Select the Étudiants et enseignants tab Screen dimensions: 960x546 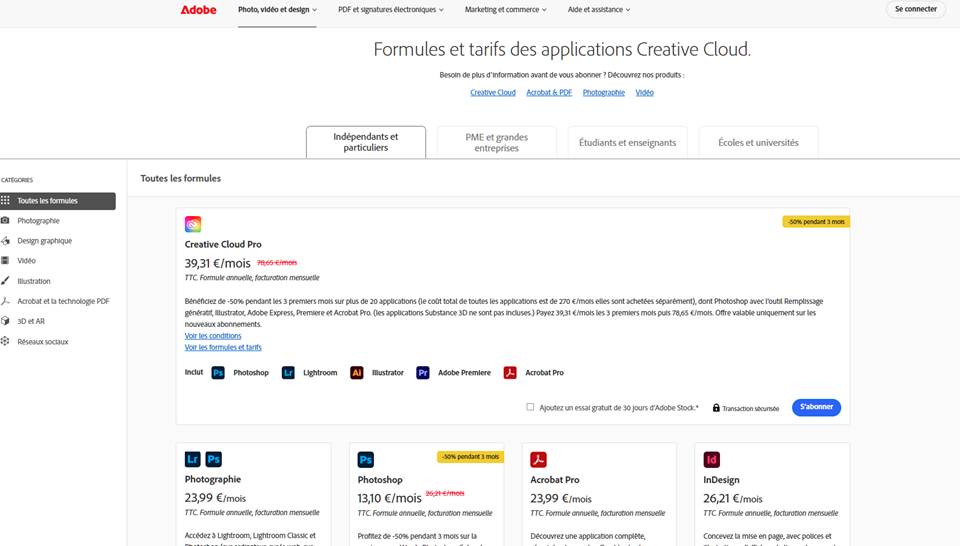point(627,143)
